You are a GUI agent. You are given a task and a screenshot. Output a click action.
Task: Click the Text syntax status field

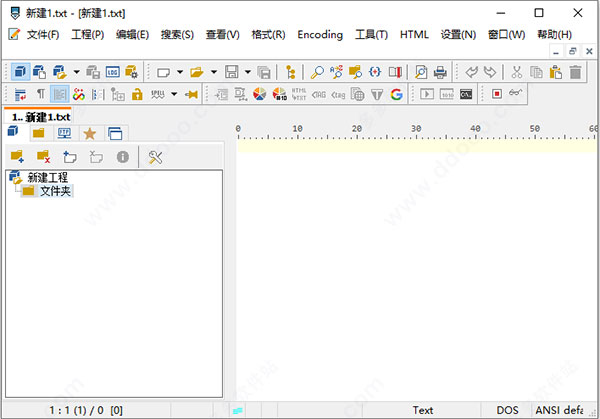pos(422,410)
